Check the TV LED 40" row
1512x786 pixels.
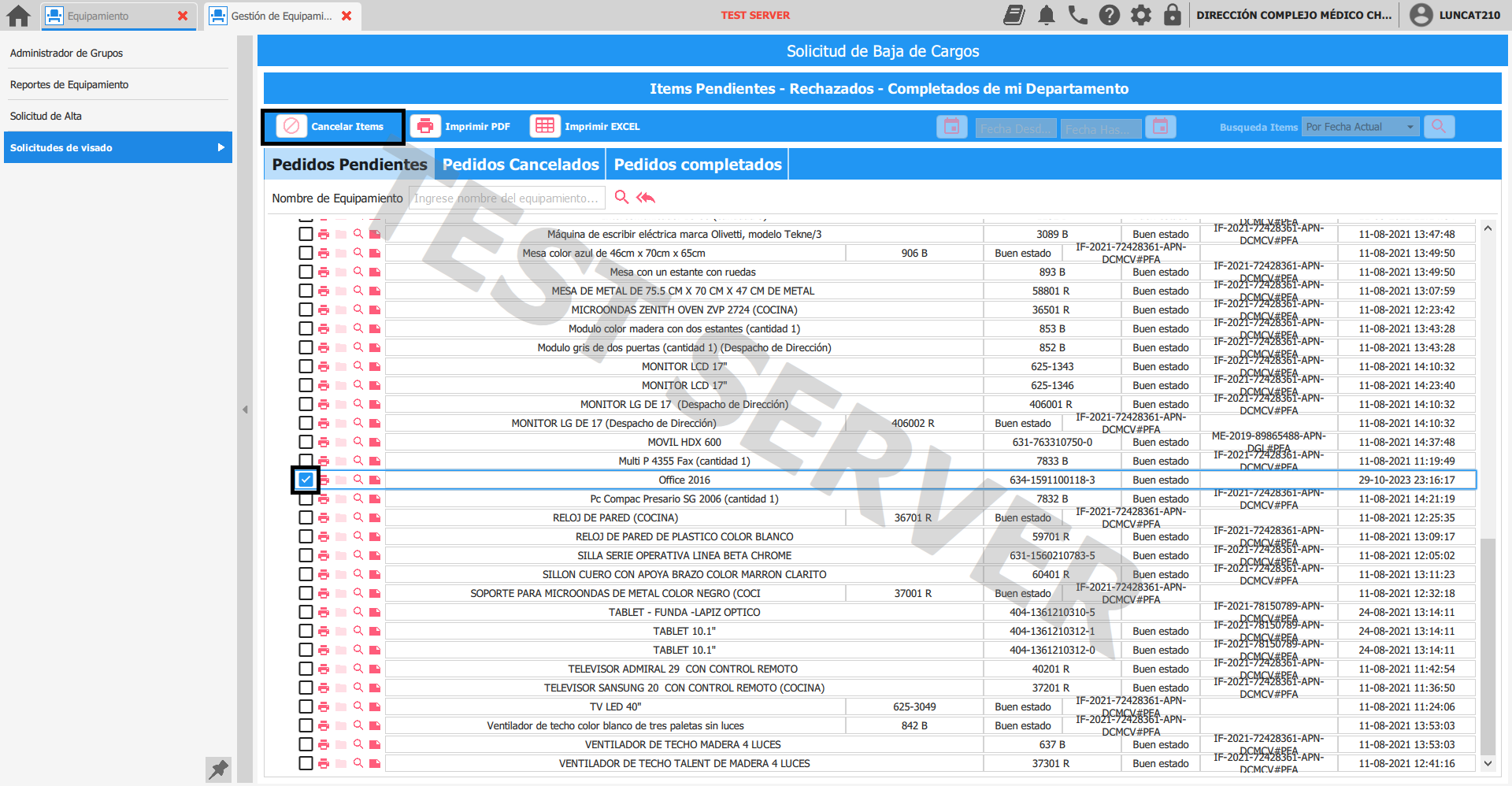[306, 706]
